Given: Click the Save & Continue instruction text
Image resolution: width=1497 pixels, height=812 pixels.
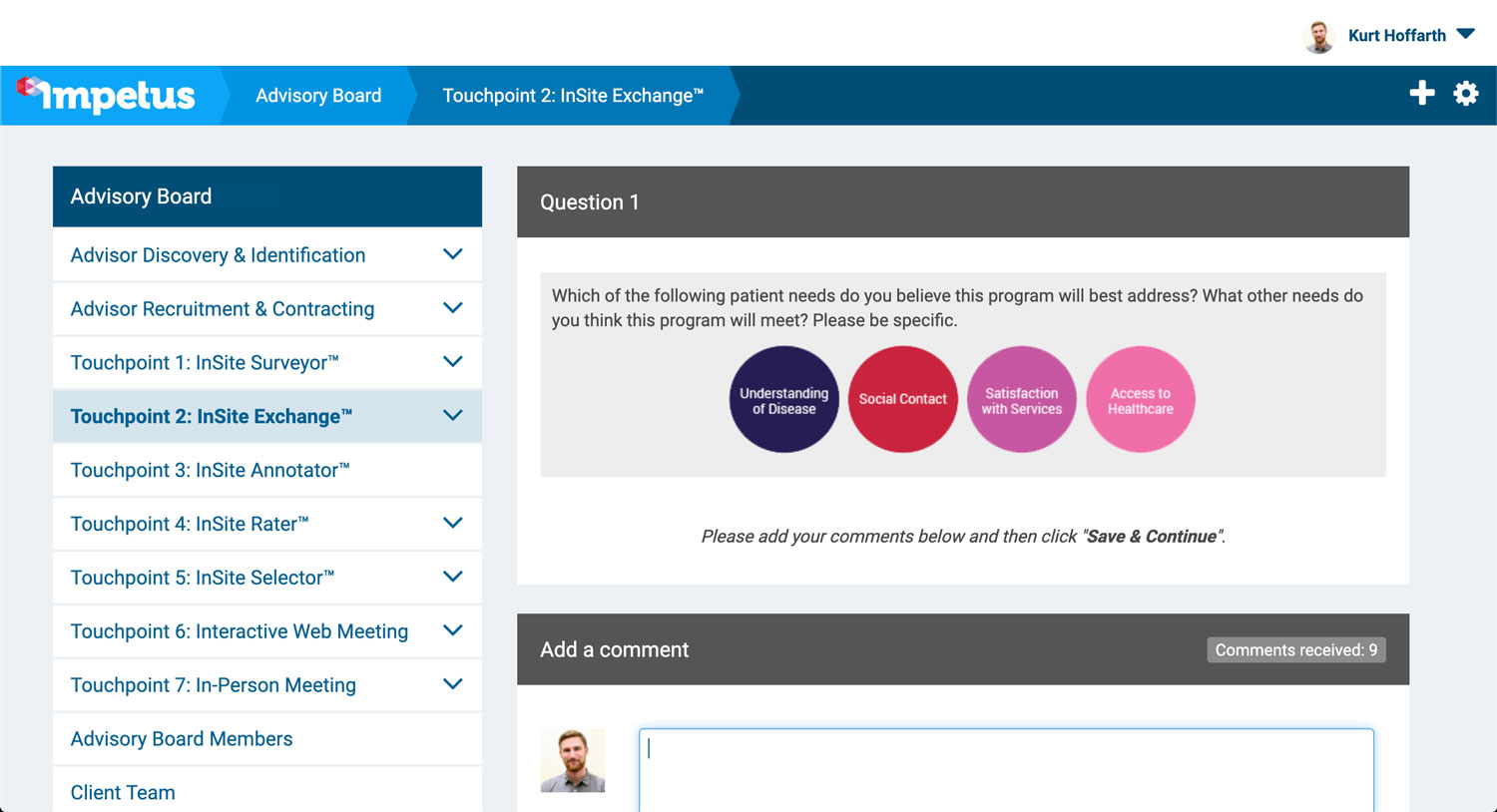Looking at the screenshot, I should point(963,537).
